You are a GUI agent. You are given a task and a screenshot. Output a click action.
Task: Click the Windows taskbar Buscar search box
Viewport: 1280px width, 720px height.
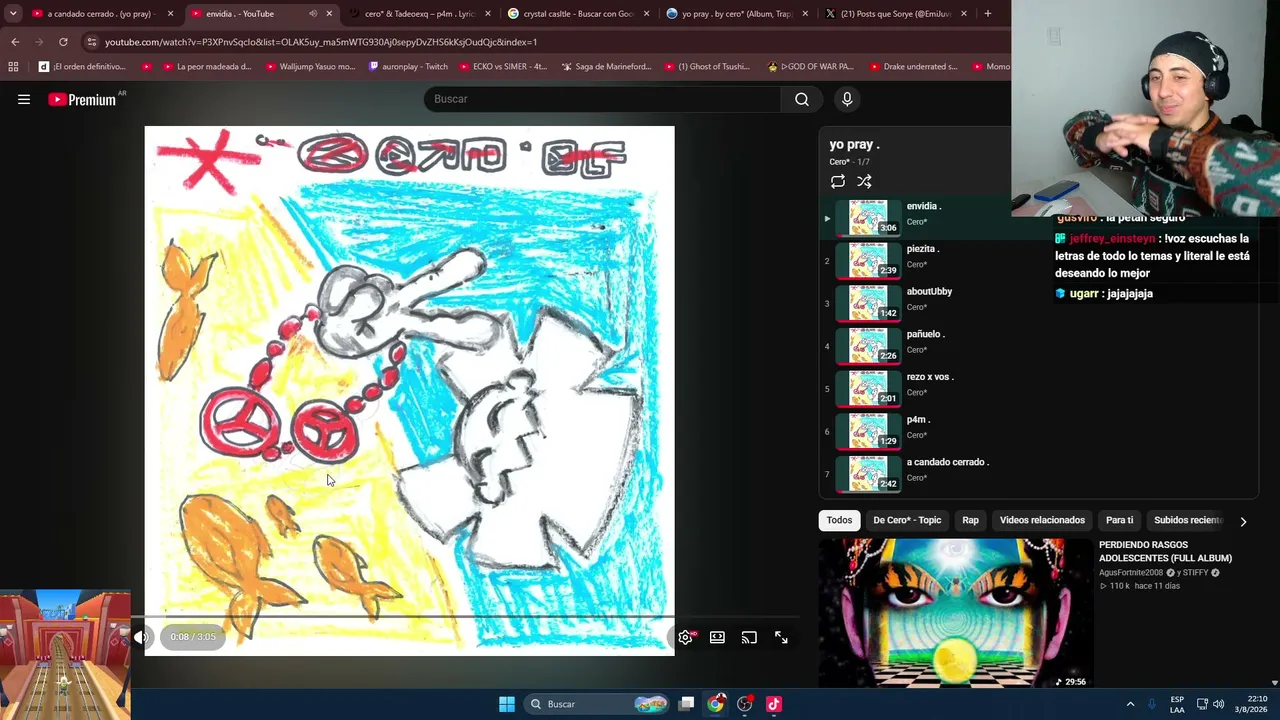[x=597, y=704]
